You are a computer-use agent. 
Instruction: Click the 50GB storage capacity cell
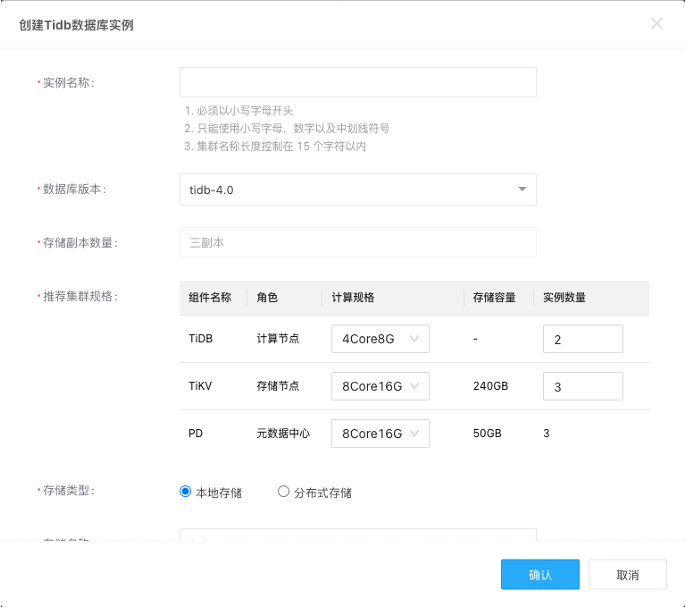point(487,433)
